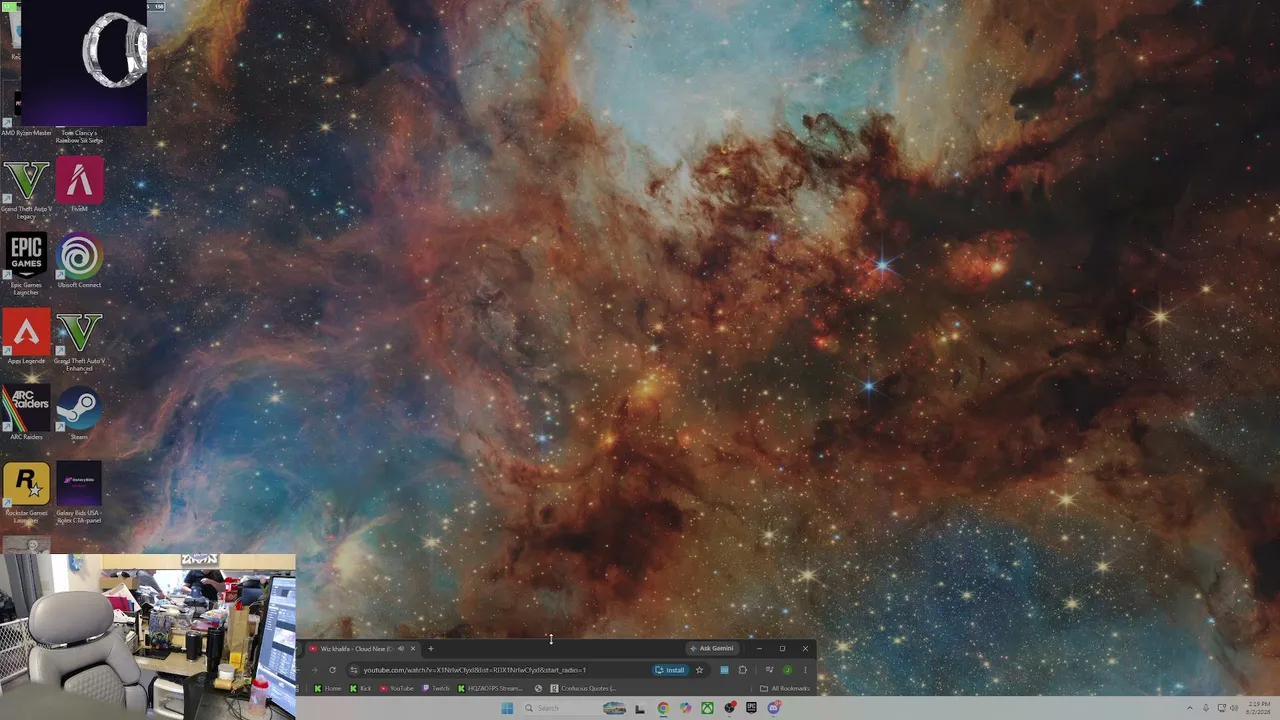Open the Chrome three-dot menu

tap(805, 670)
